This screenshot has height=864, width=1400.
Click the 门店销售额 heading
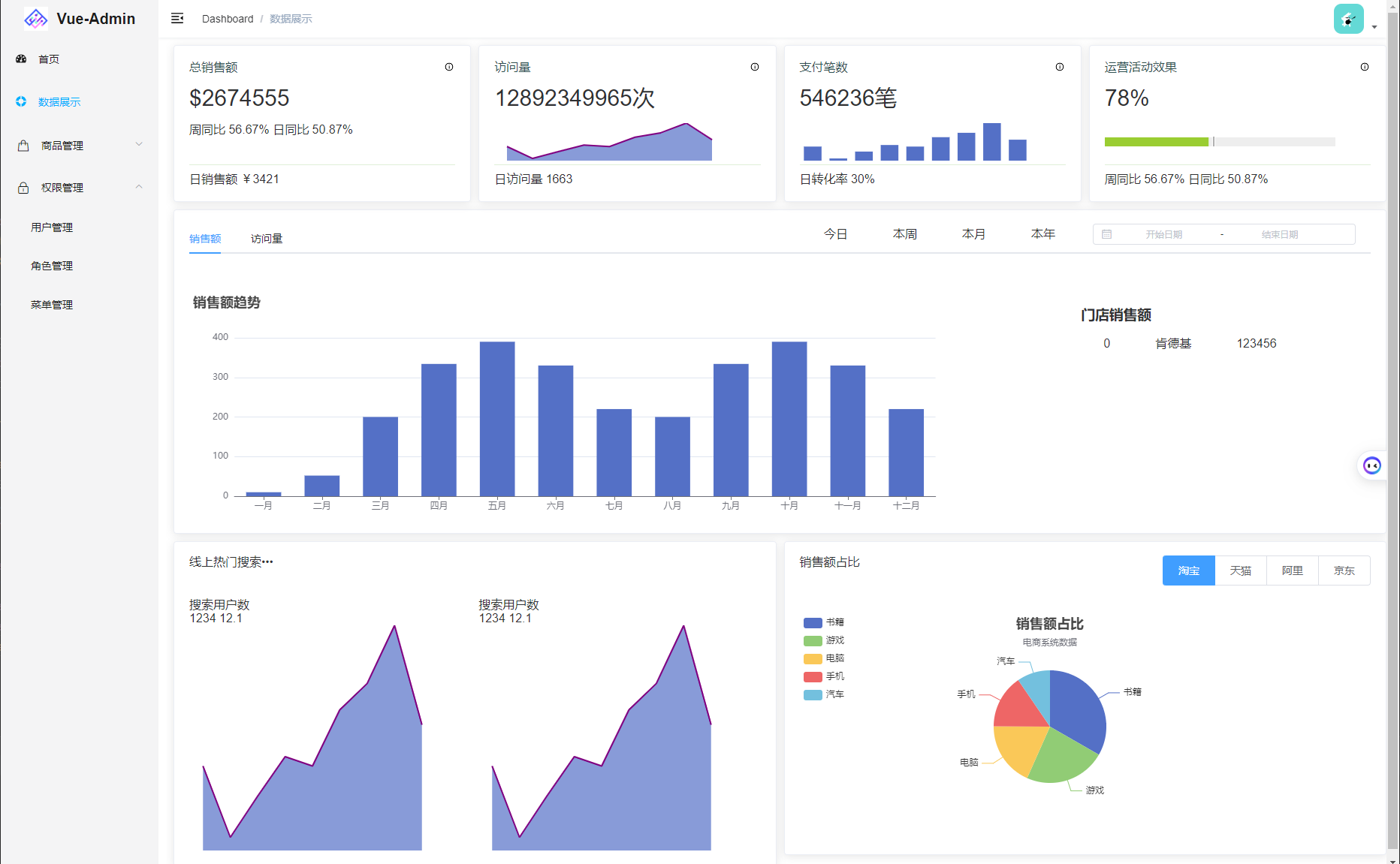coord(1116,315)
